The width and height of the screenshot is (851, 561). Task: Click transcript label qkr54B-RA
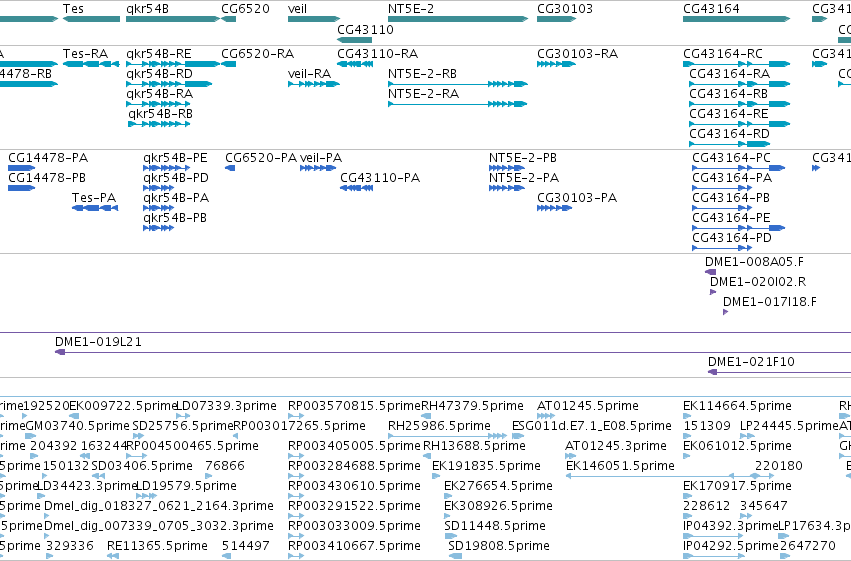point(159,94)
